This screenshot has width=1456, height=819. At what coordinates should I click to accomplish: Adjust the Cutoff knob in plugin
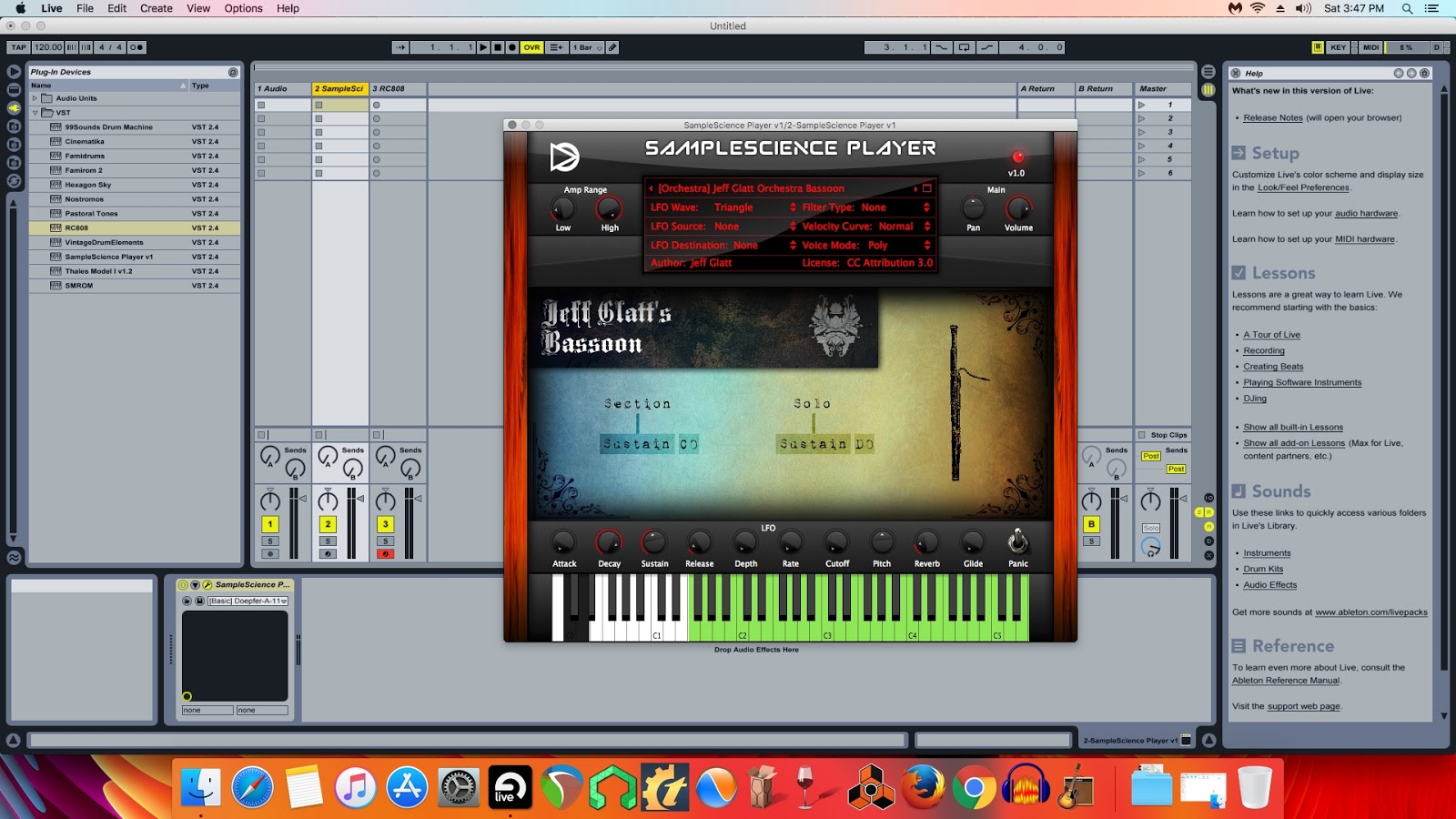(x=836, y=542)
